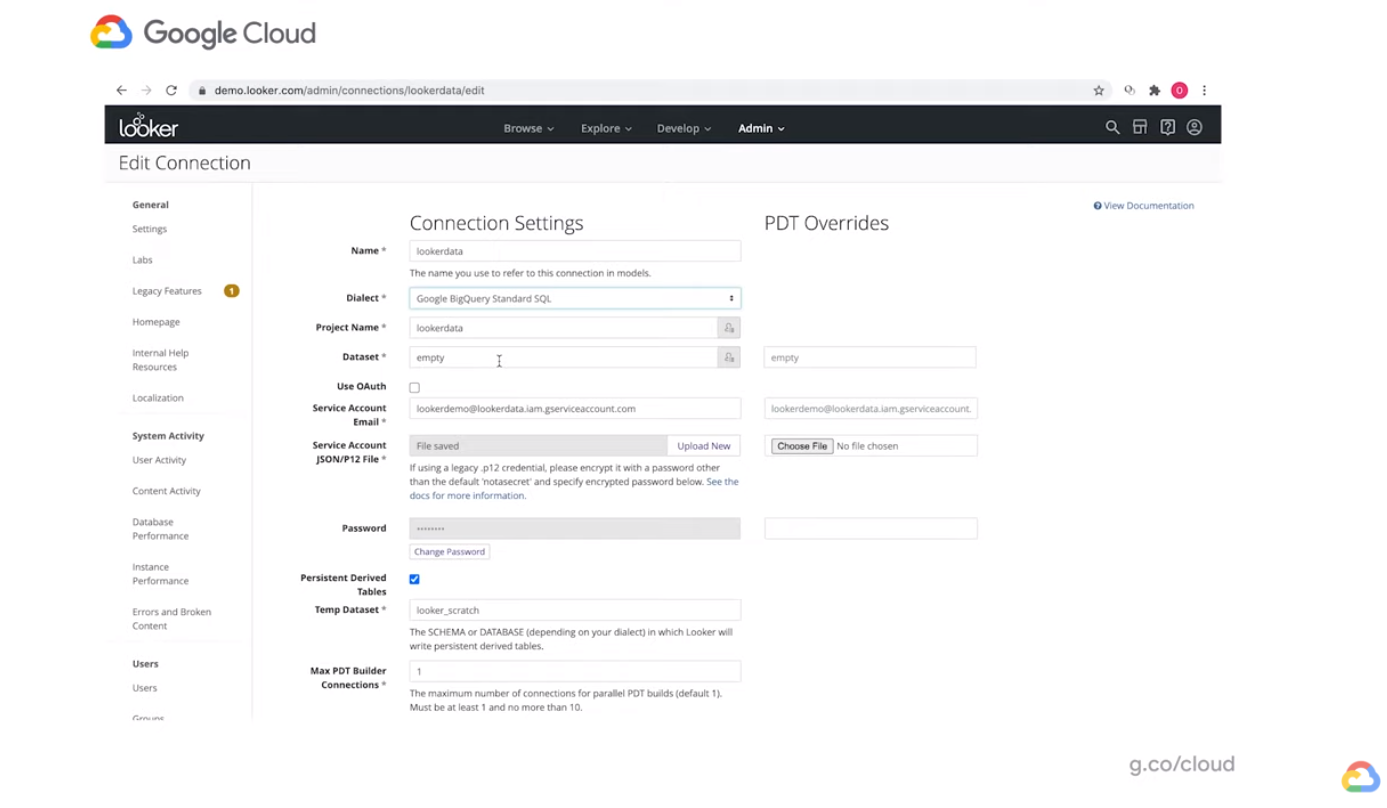1387x808 pixels.
Task: Open the View Documentation link
Action: (1143, 205)
